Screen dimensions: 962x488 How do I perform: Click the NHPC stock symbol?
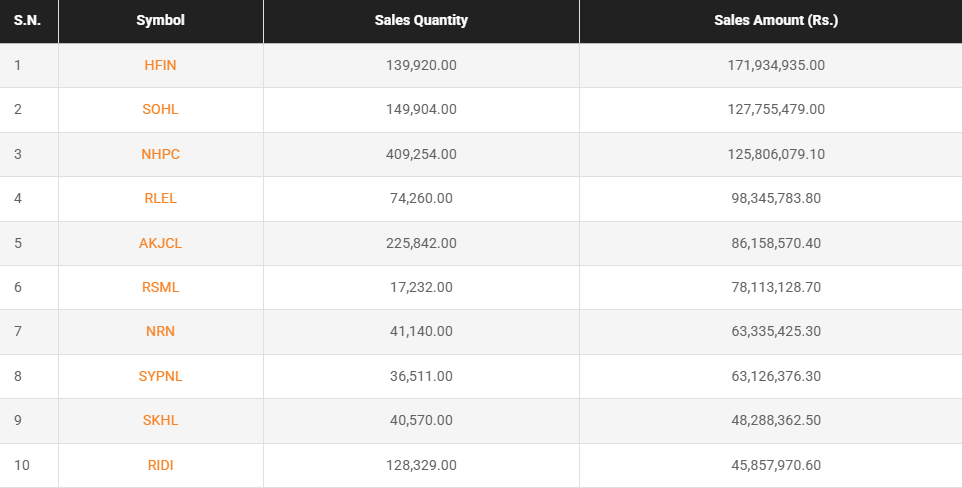160,154
